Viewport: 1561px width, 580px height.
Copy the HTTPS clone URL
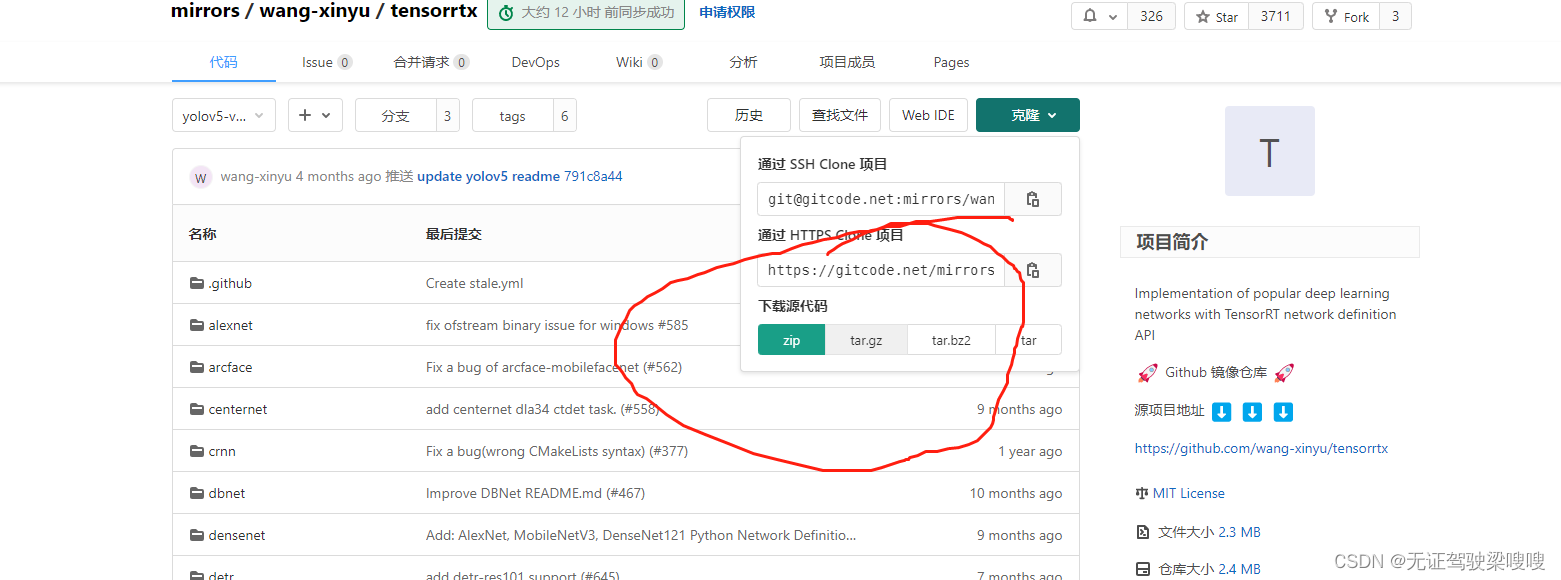pyautogui.click(x=1033, y=270)
